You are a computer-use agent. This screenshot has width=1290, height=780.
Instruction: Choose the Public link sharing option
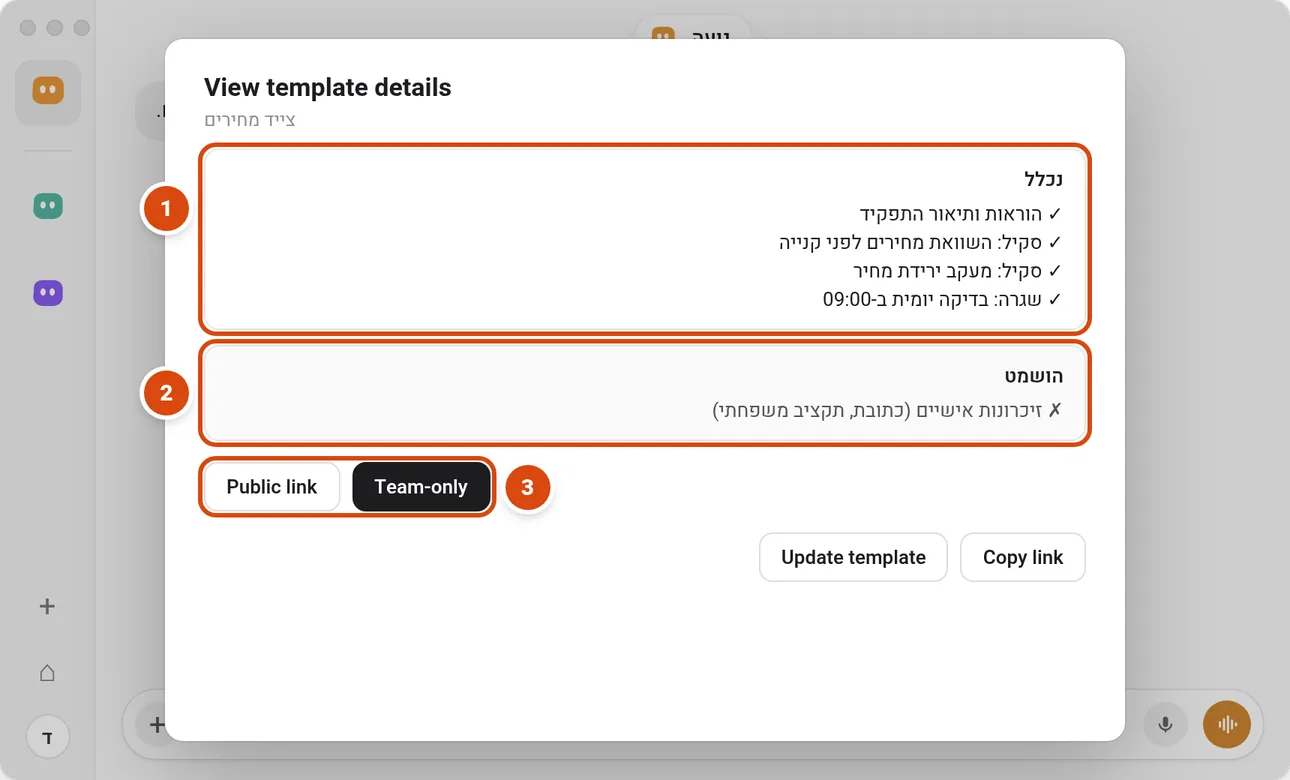[x=272, y=487]
